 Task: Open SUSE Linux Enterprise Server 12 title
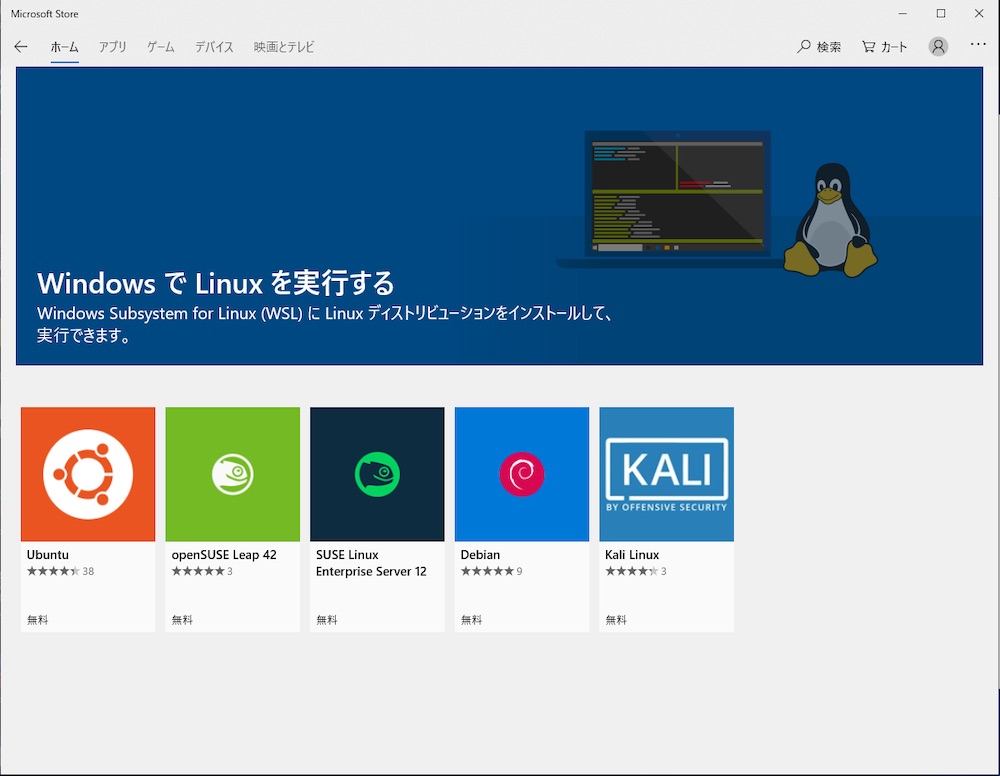[371, 563]
